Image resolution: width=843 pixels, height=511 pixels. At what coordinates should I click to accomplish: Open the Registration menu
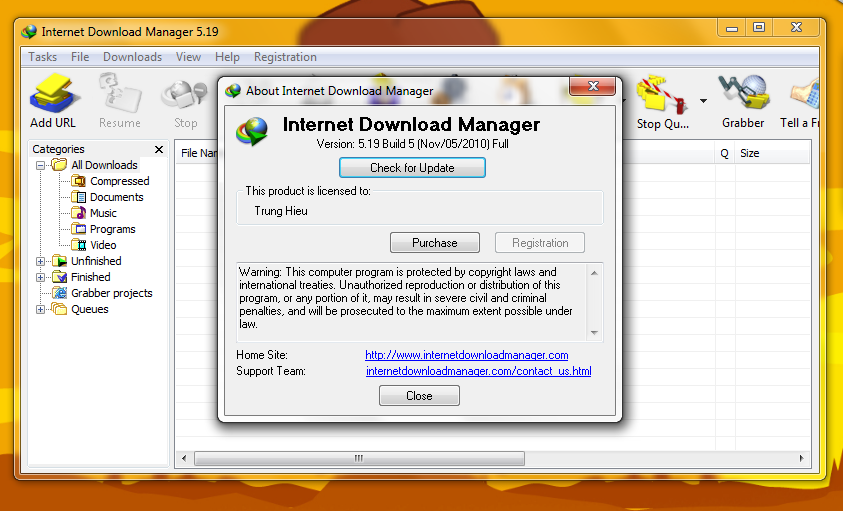(x=285, y=57)
